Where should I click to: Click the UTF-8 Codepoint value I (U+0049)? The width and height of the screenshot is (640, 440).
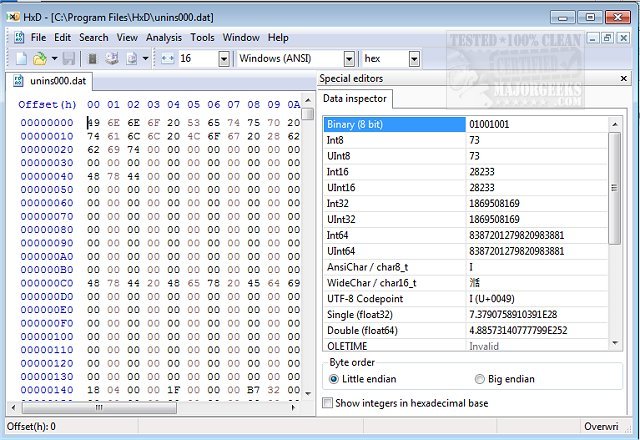pos(491,299)
